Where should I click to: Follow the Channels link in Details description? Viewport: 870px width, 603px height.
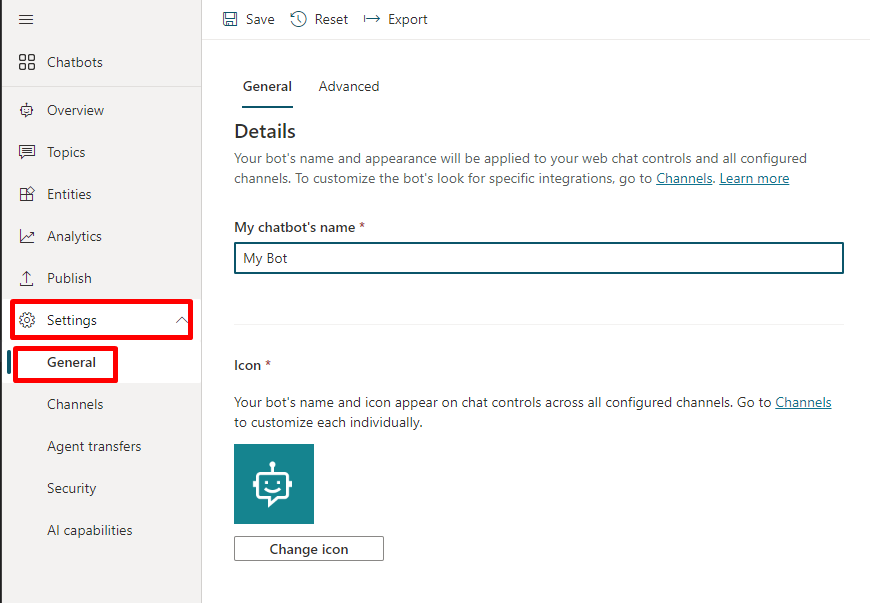point(684,179)
